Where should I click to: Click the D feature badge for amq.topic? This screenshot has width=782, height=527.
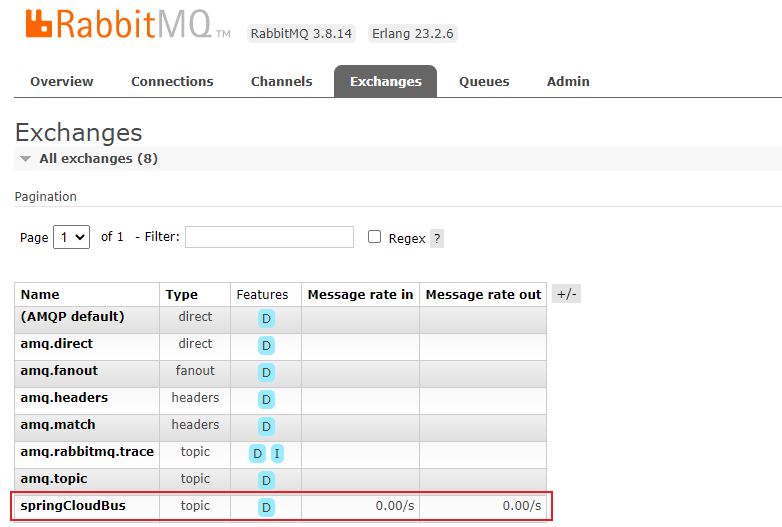click(266, 481)
